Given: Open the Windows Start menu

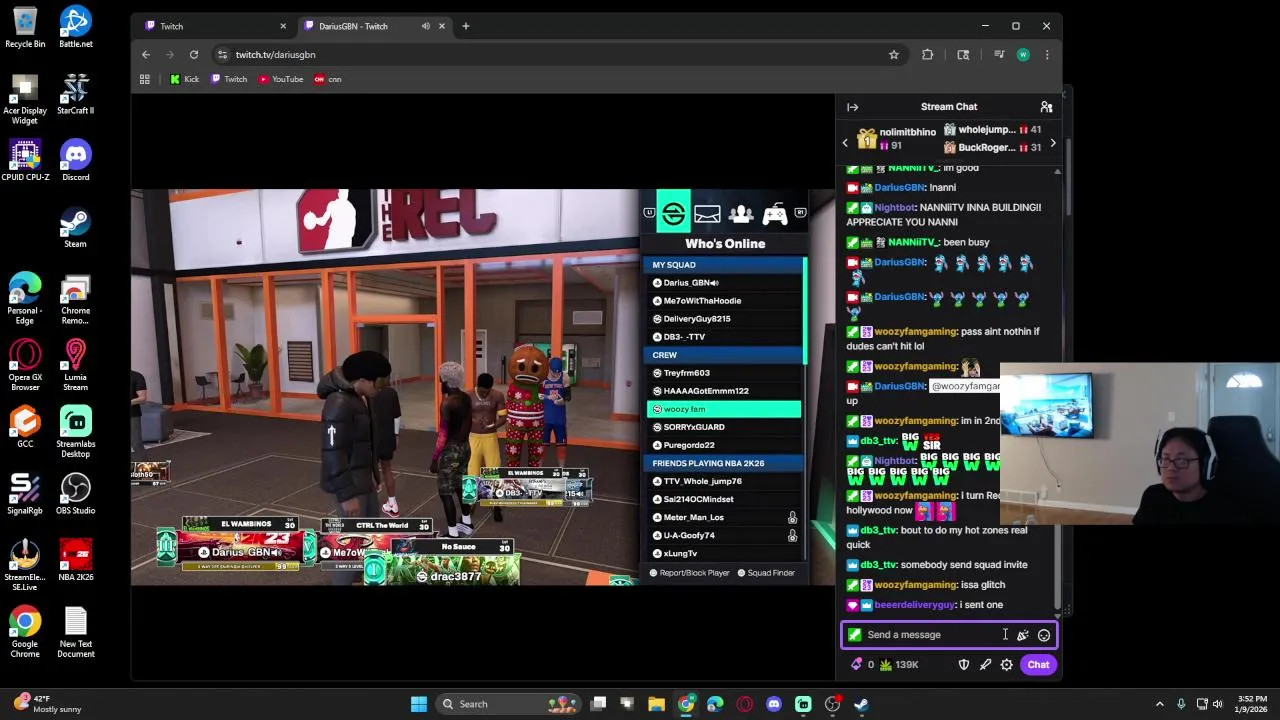Looking at the screenshot, I should coord(419,704).
